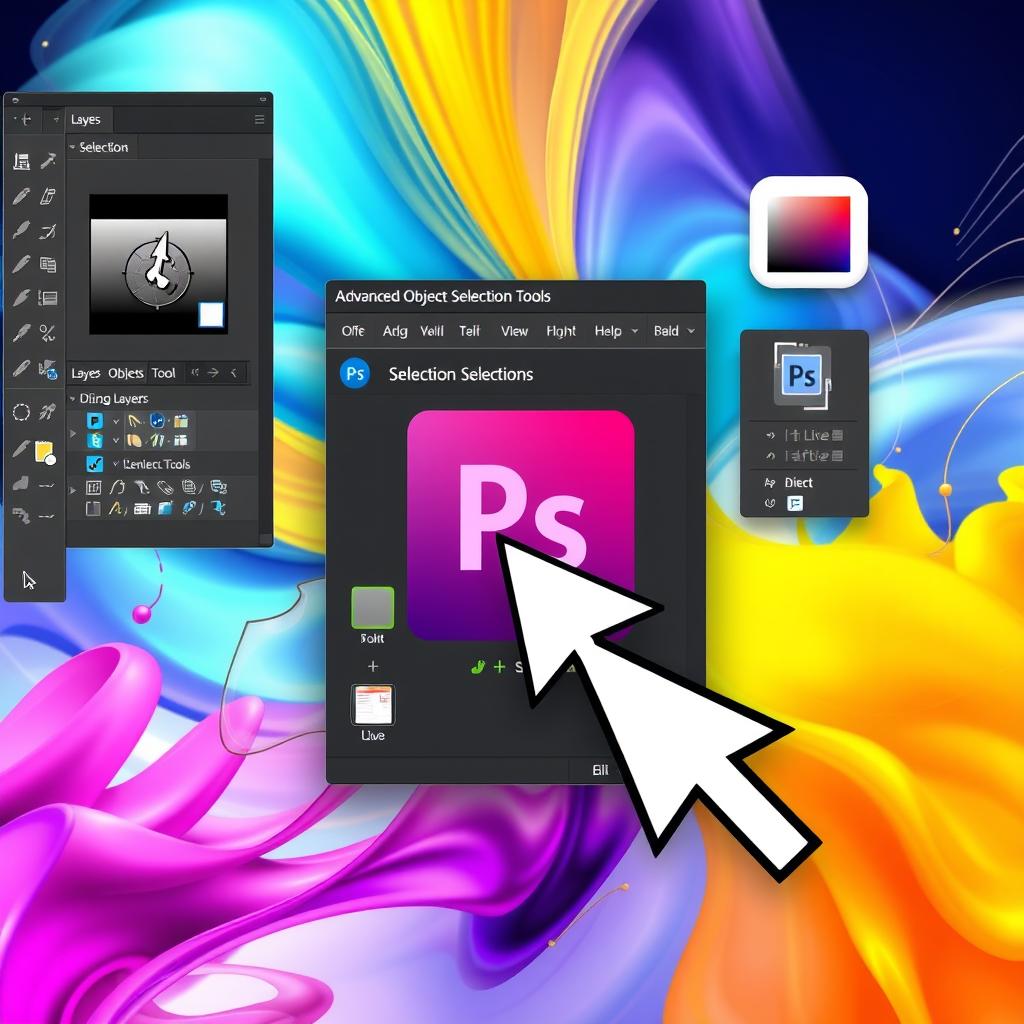Click the white swatch on the preview image

click(211, 315)
